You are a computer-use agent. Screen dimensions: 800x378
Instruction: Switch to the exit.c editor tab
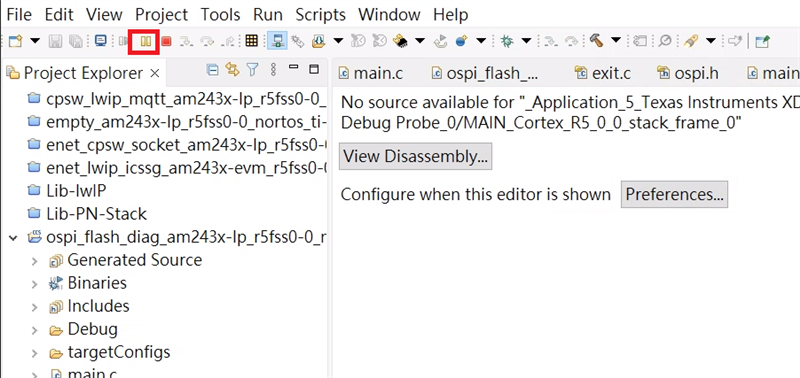pos(603,73)
